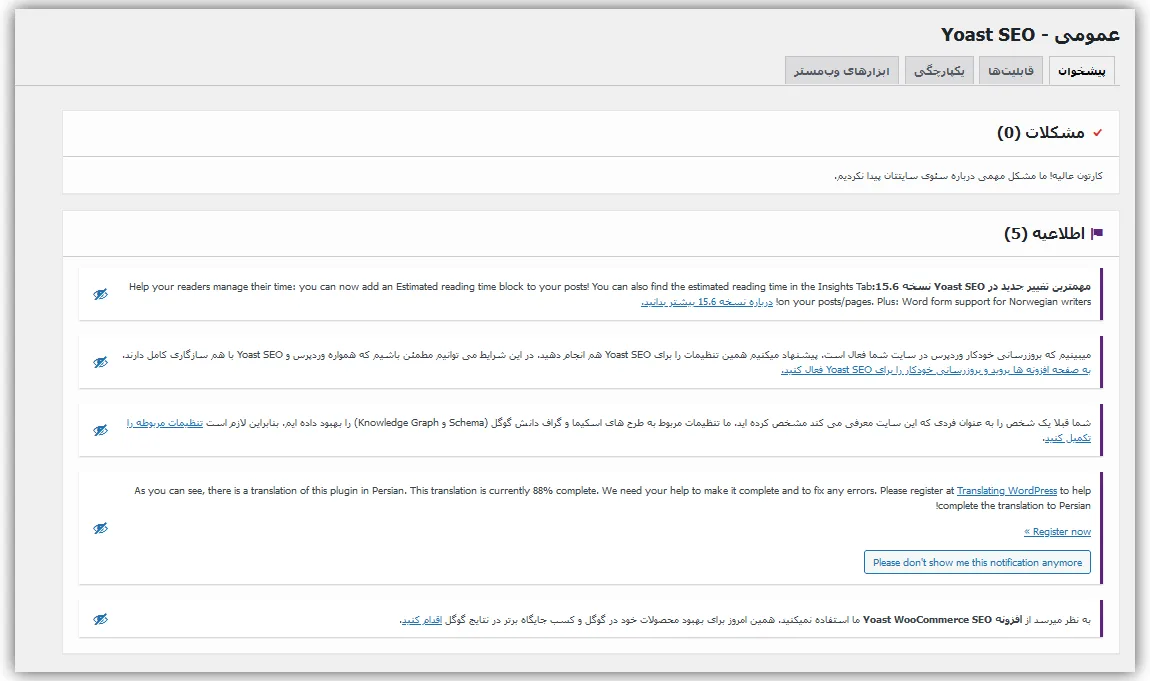Click the Register now link
Viewport: 1150px width, 681px height.
pyautogui.click(x=1058, y=531)
